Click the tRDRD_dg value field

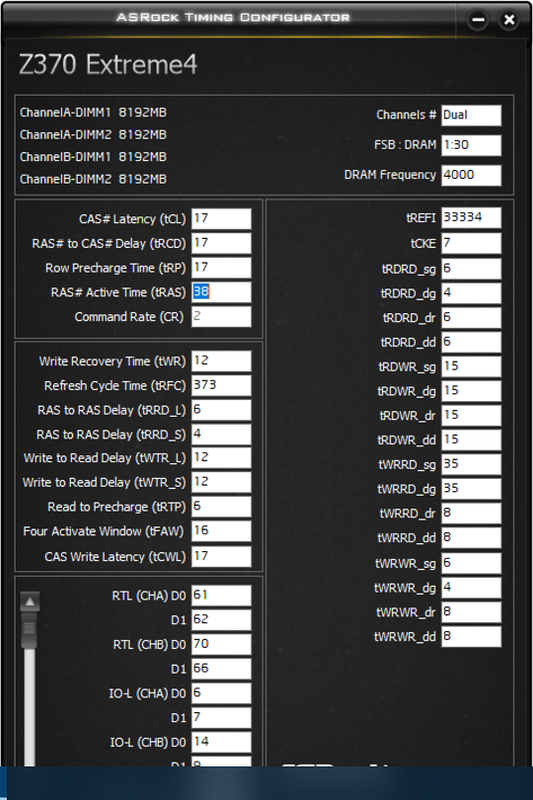pyautogui.click(x=471, y=293)
